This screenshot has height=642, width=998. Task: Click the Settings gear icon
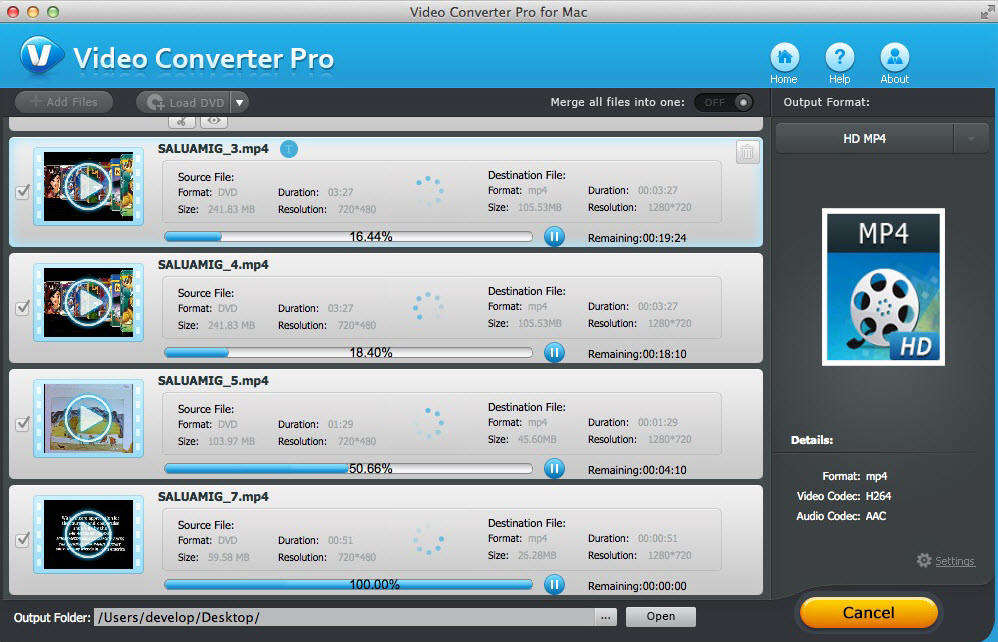(924, 560)
